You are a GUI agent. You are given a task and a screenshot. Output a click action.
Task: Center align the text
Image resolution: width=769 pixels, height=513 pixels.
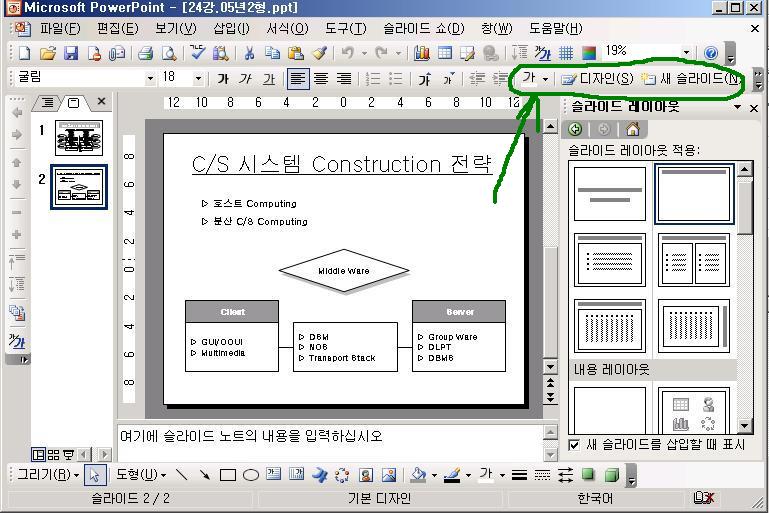[321, 78]
